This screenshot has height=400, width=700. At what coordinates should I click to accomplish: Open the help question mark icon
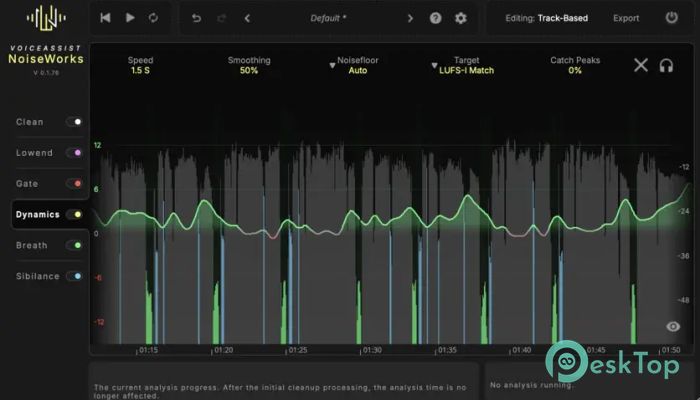[x=436, y=18]
